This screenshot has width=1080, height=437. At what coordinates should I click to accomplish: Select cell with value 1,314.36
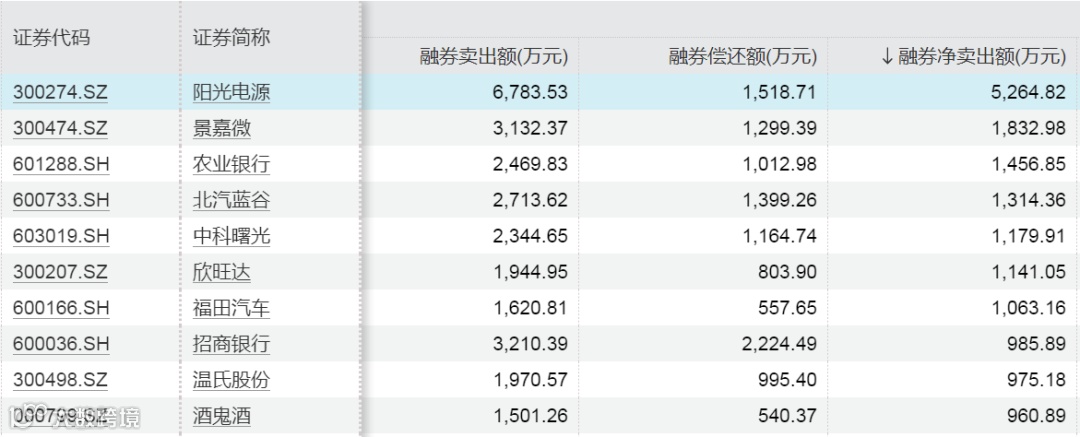point(1027,201)
